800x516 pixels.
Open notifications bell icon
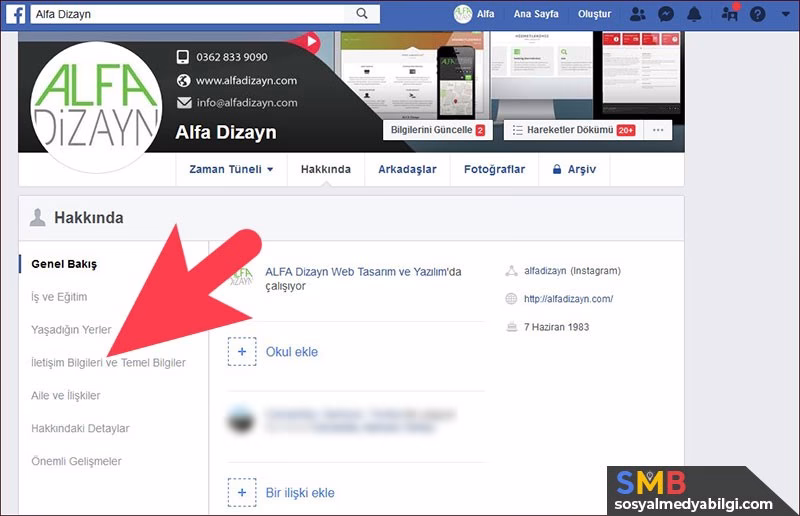[x=694, y=14]
